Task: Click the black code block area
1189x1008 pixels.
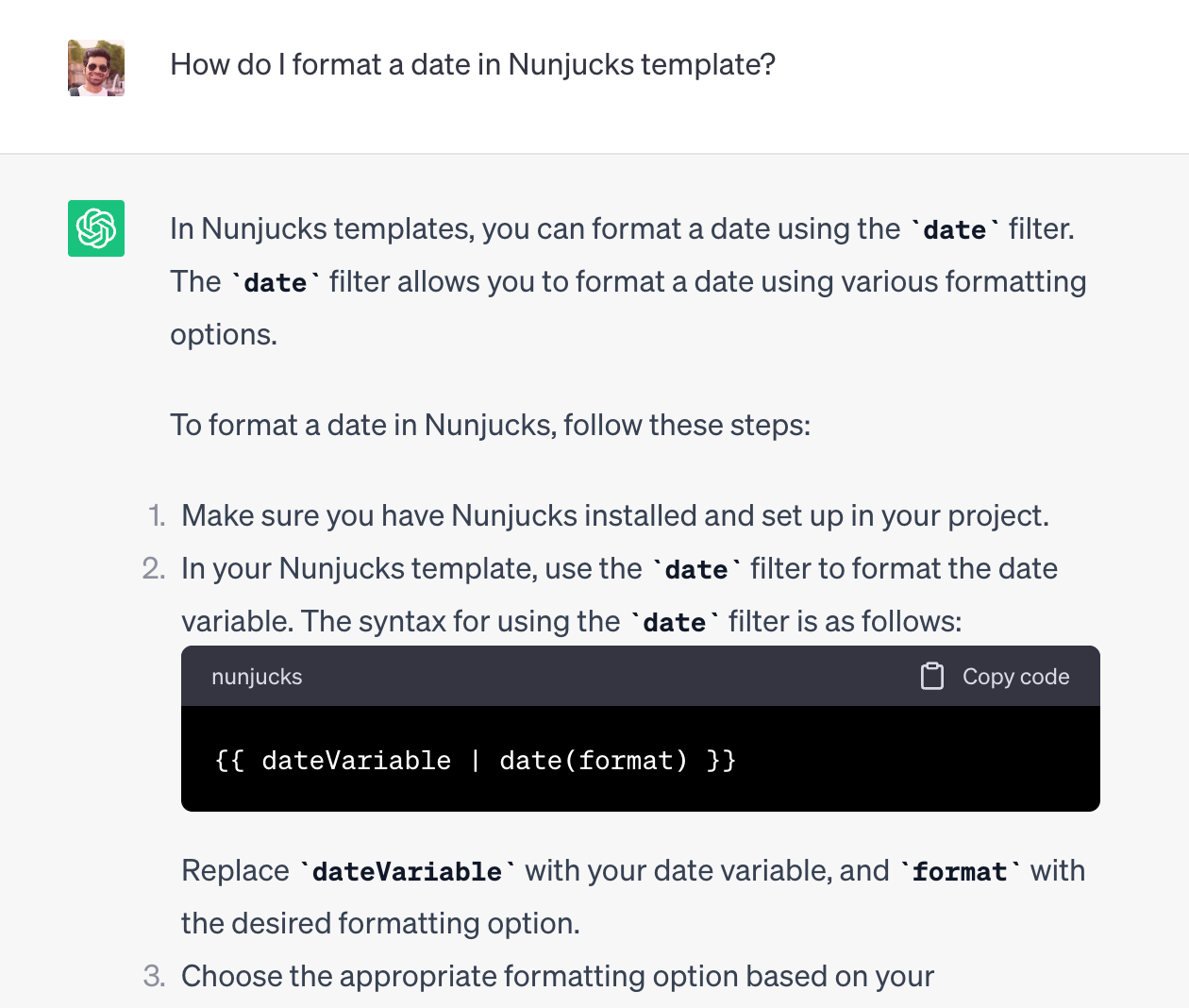Action: (x=641, y=760)
